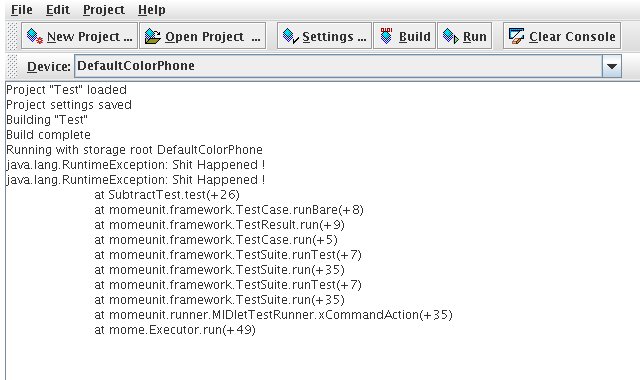Click the Clear Console eraser icon
Image resolution: width=640 pixels, height=380 pixels.
516,36
